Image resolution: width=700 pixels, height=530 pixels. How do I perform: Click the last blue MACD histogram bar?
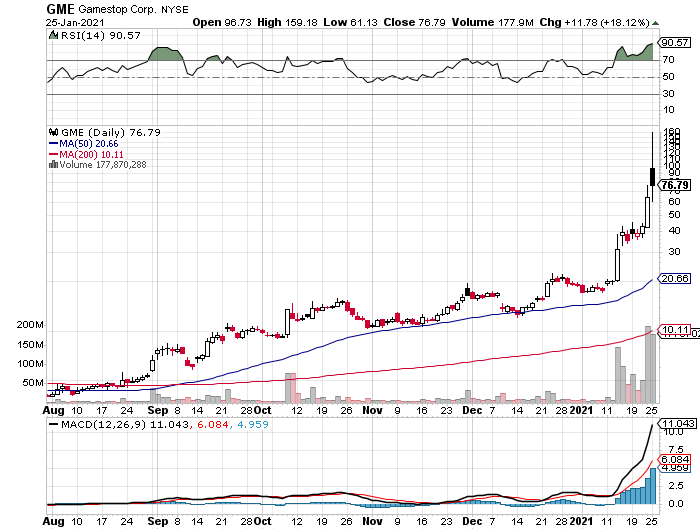pos(653,486)
